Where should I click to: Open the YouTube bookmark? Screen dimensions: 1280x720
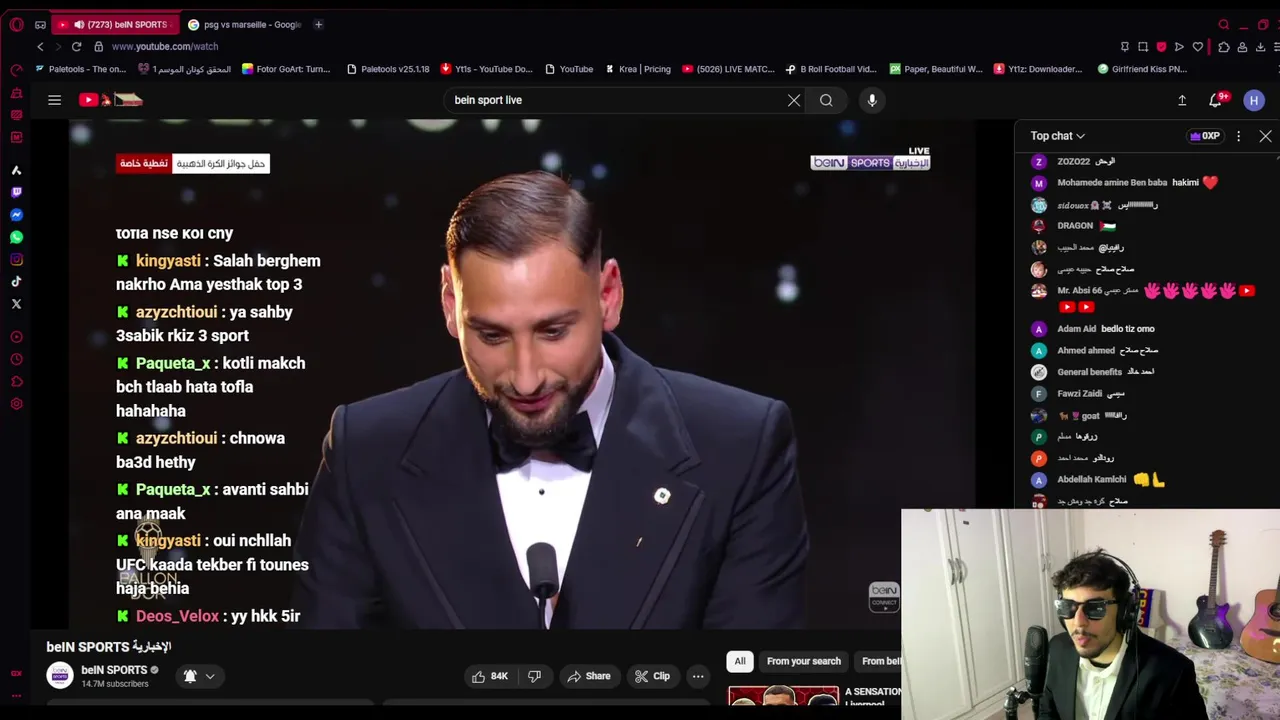click(x=569, y=69)
